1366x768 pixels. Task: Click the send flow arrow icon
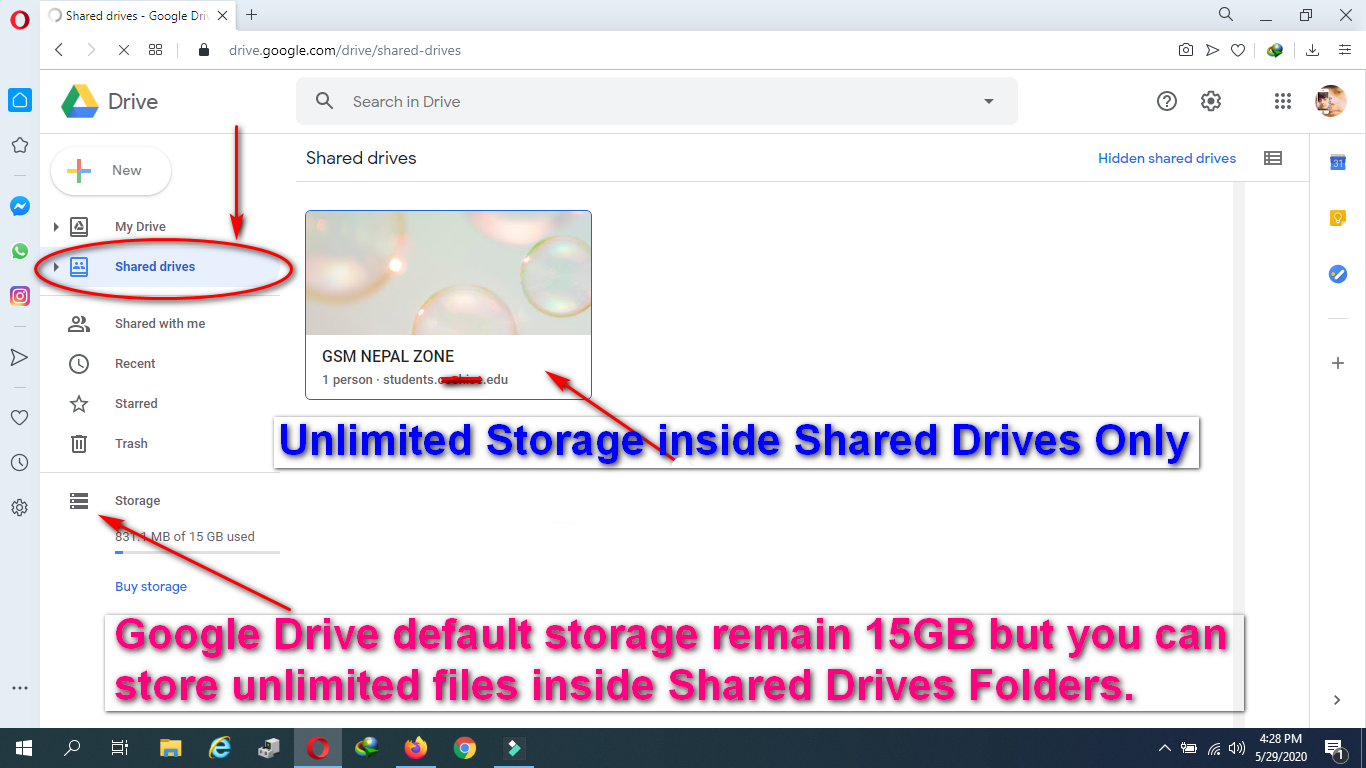[1212, 50]
